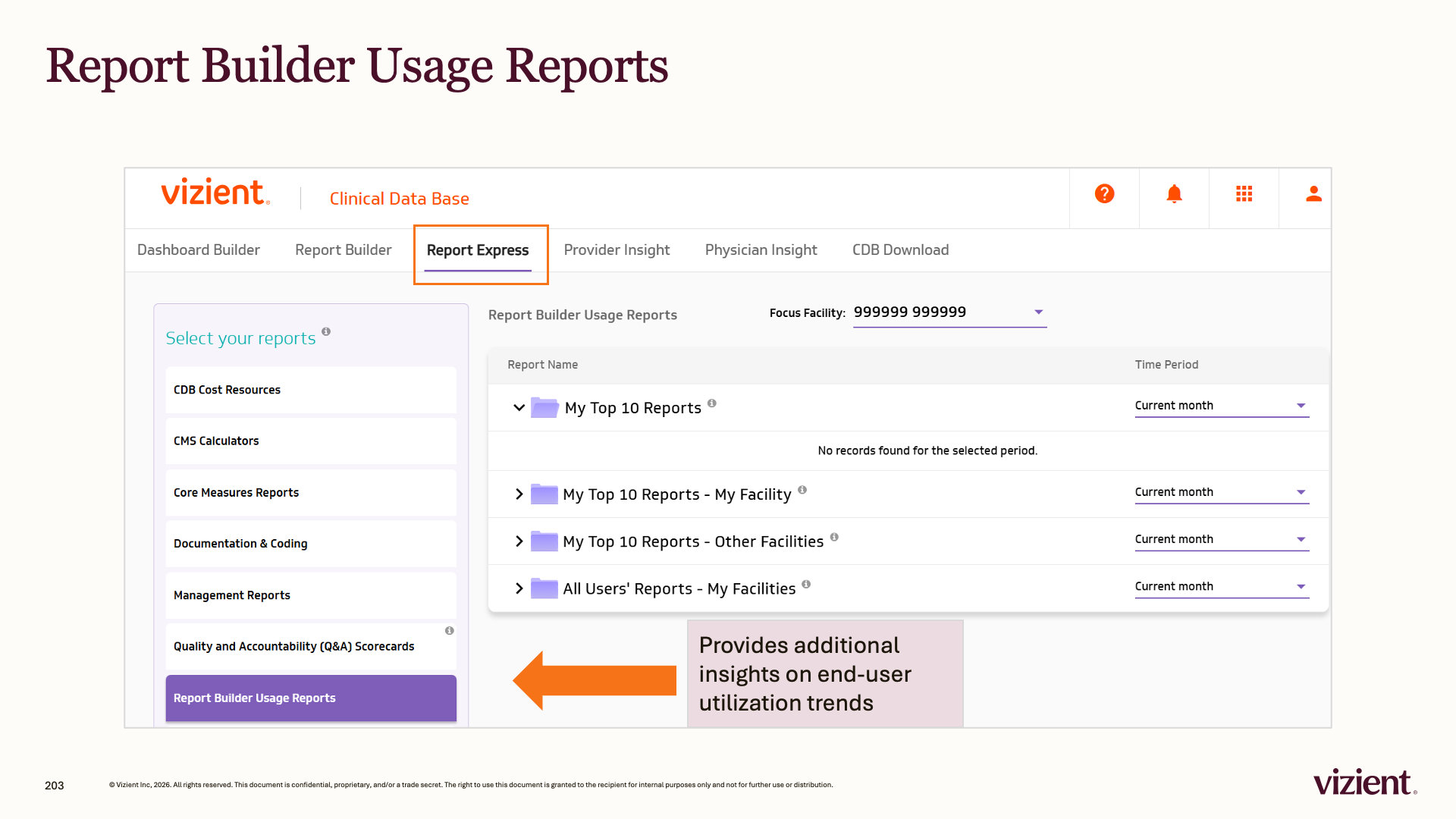Click the Time Period column header
The height and width of the screenshot is (819, 1456).
(1166, 365)
